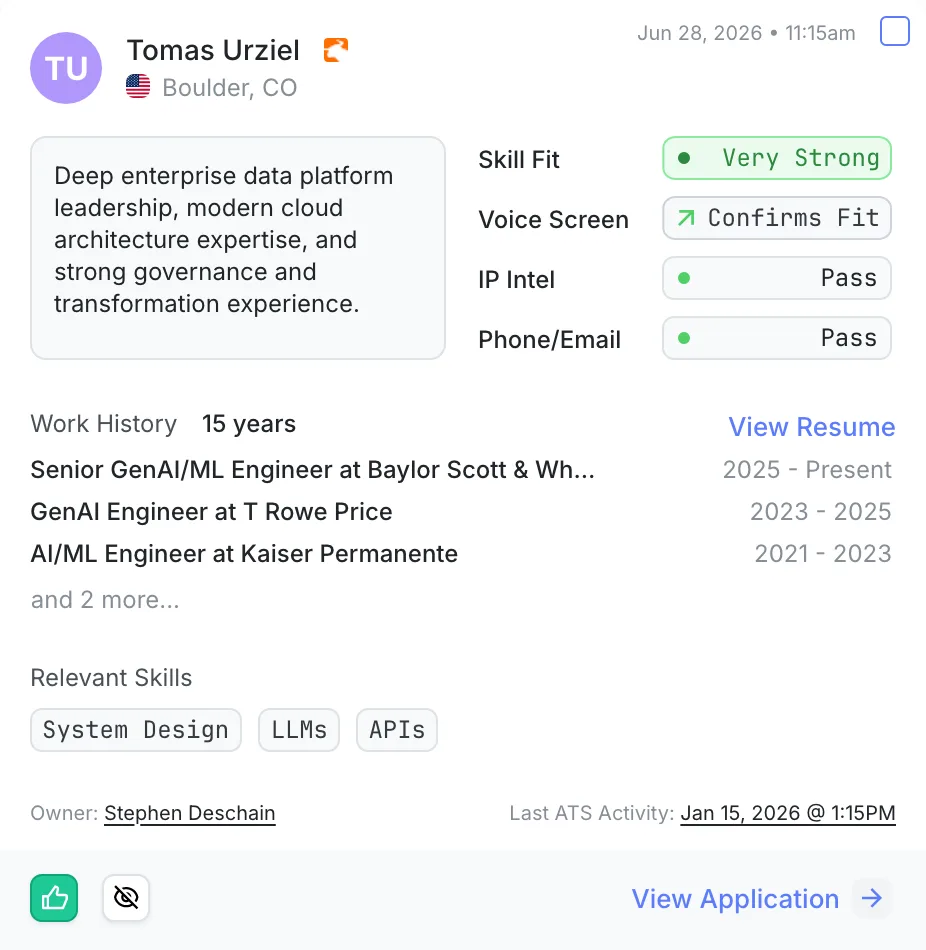
Task: Click the orange sync icon beside Tomas Urziel
Action: pyautogui.click(x=336, y=50)
